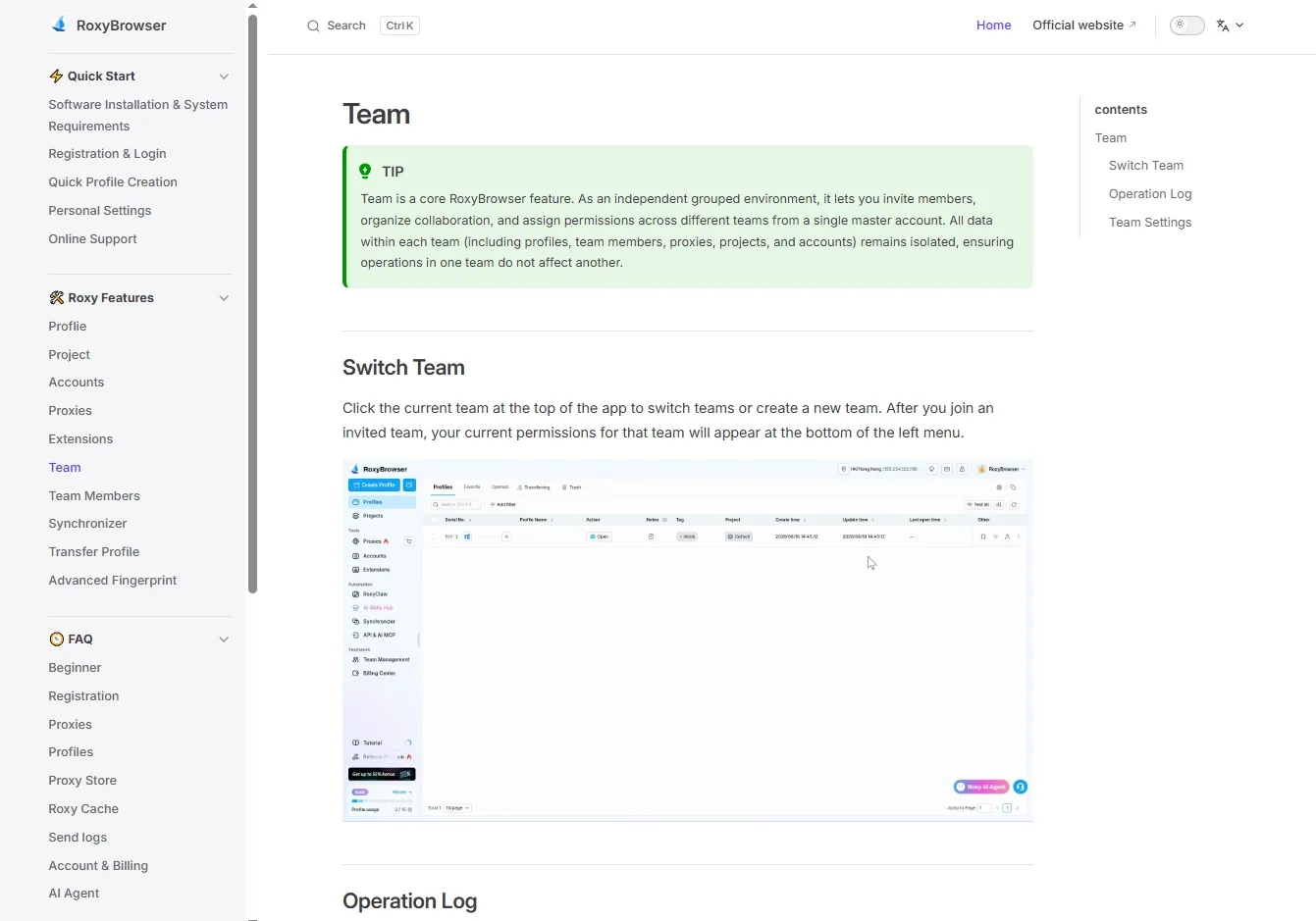The image size is (1316, 921).
Task: Jump to Operation Log in contents
Action: tap(1150, 194)
